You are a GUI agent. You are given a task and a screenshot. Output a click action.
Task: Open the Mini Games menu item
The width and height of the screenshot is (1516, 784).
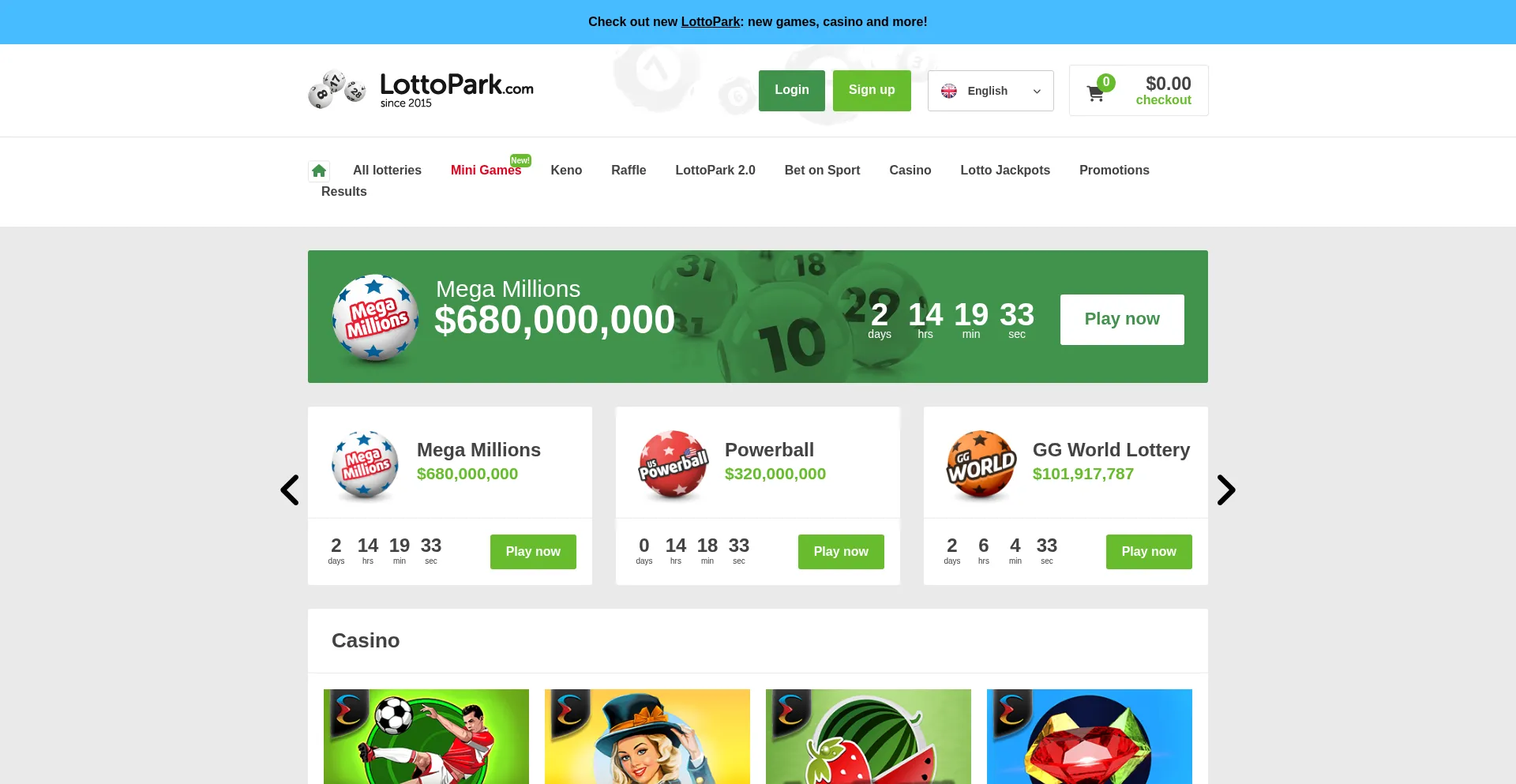[x=486, y=170]
